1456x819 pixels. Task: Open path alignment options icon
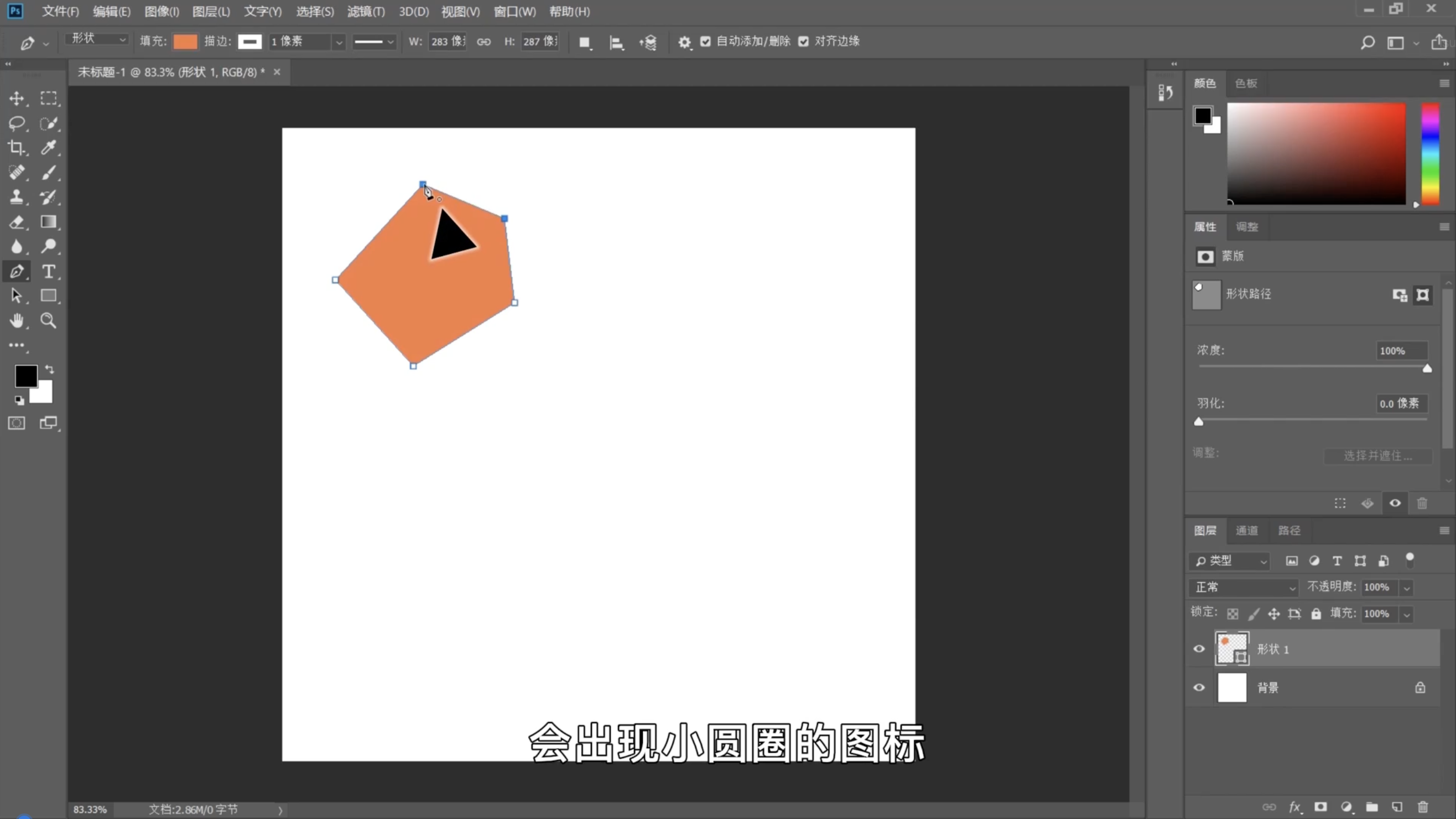pos(616,42)
